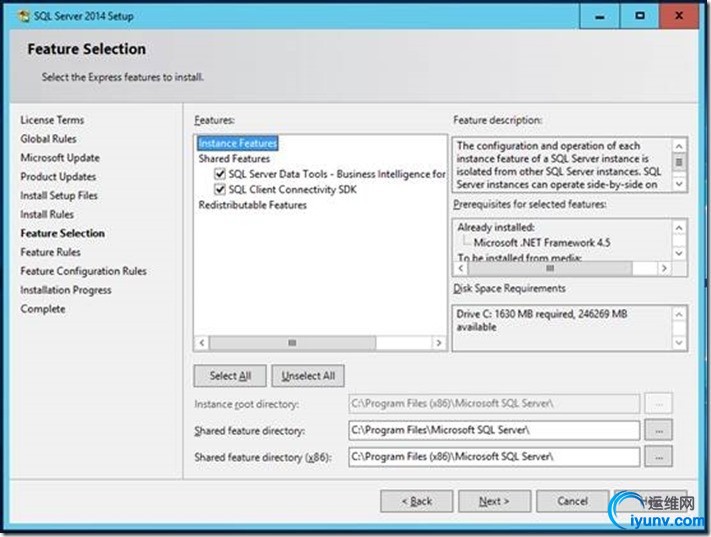Select Instance Features tree row
Viewport: 711px width, 537px height.
pyautogui.click(x=238, y=143)
